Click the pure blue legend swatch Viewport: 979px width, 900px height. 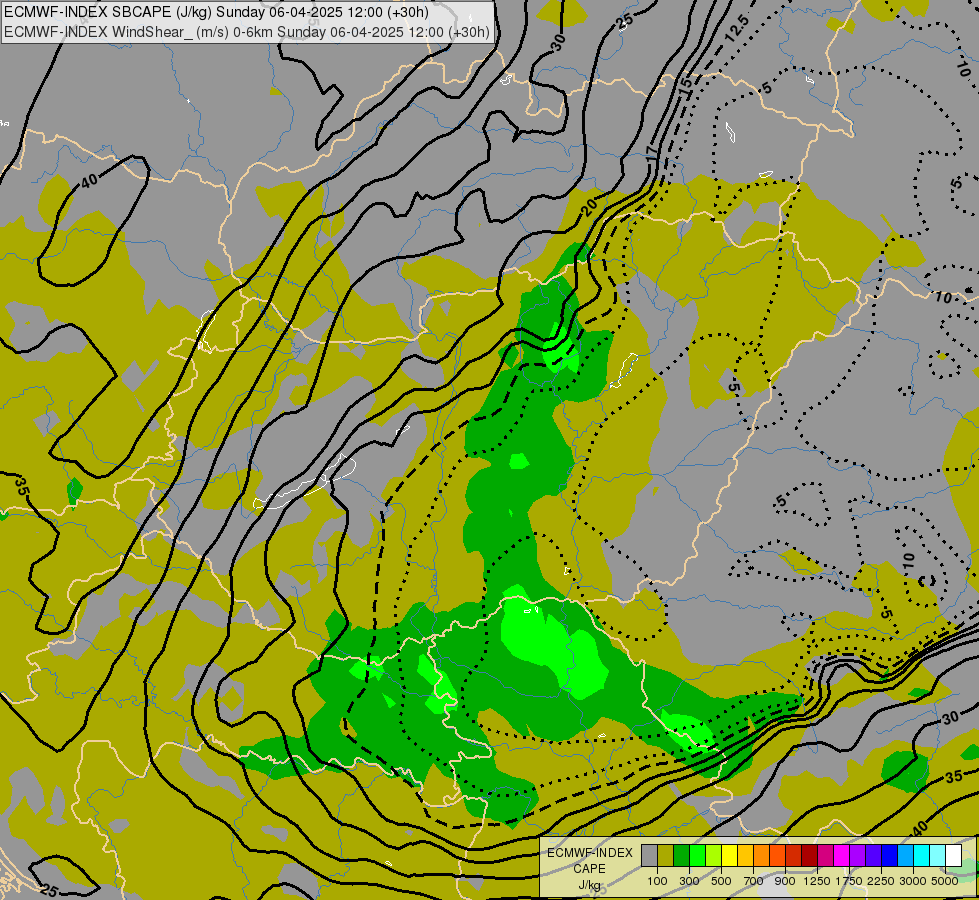(889, 855)
